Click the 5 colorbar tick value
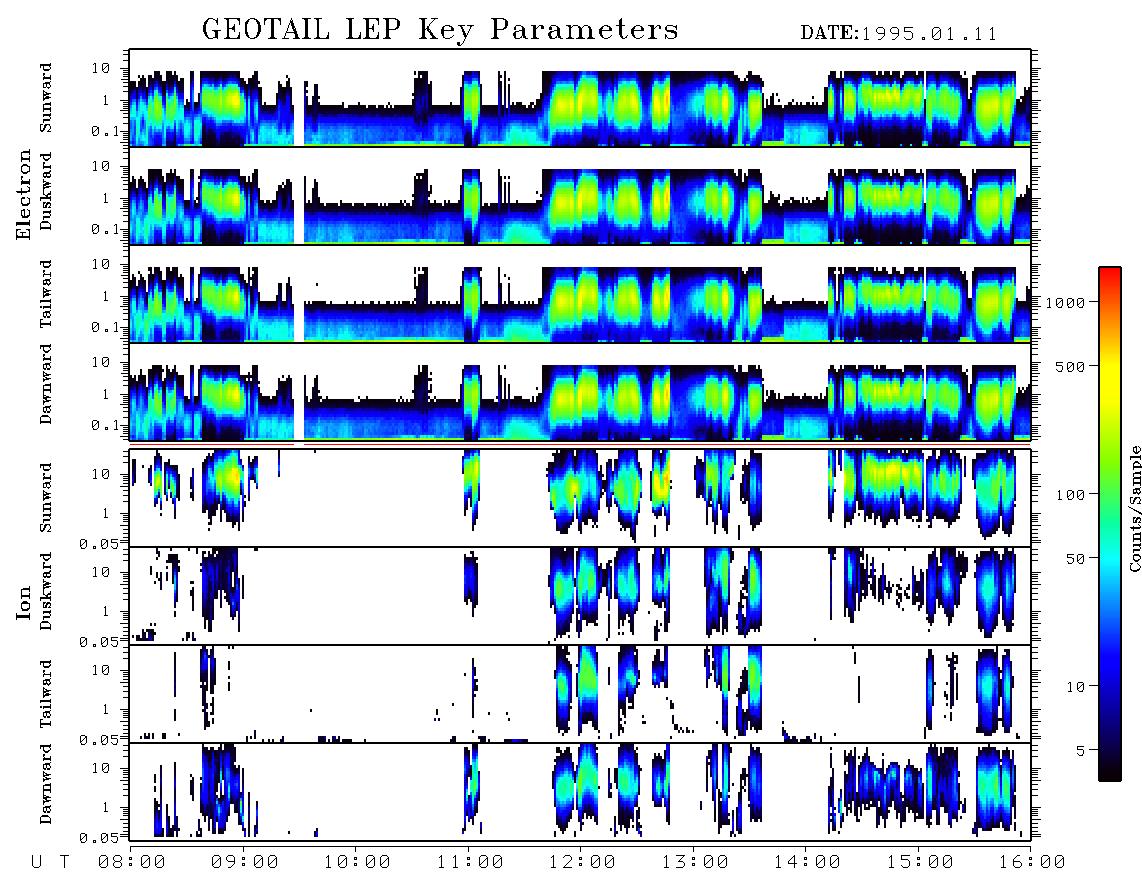 [1080, 750]
